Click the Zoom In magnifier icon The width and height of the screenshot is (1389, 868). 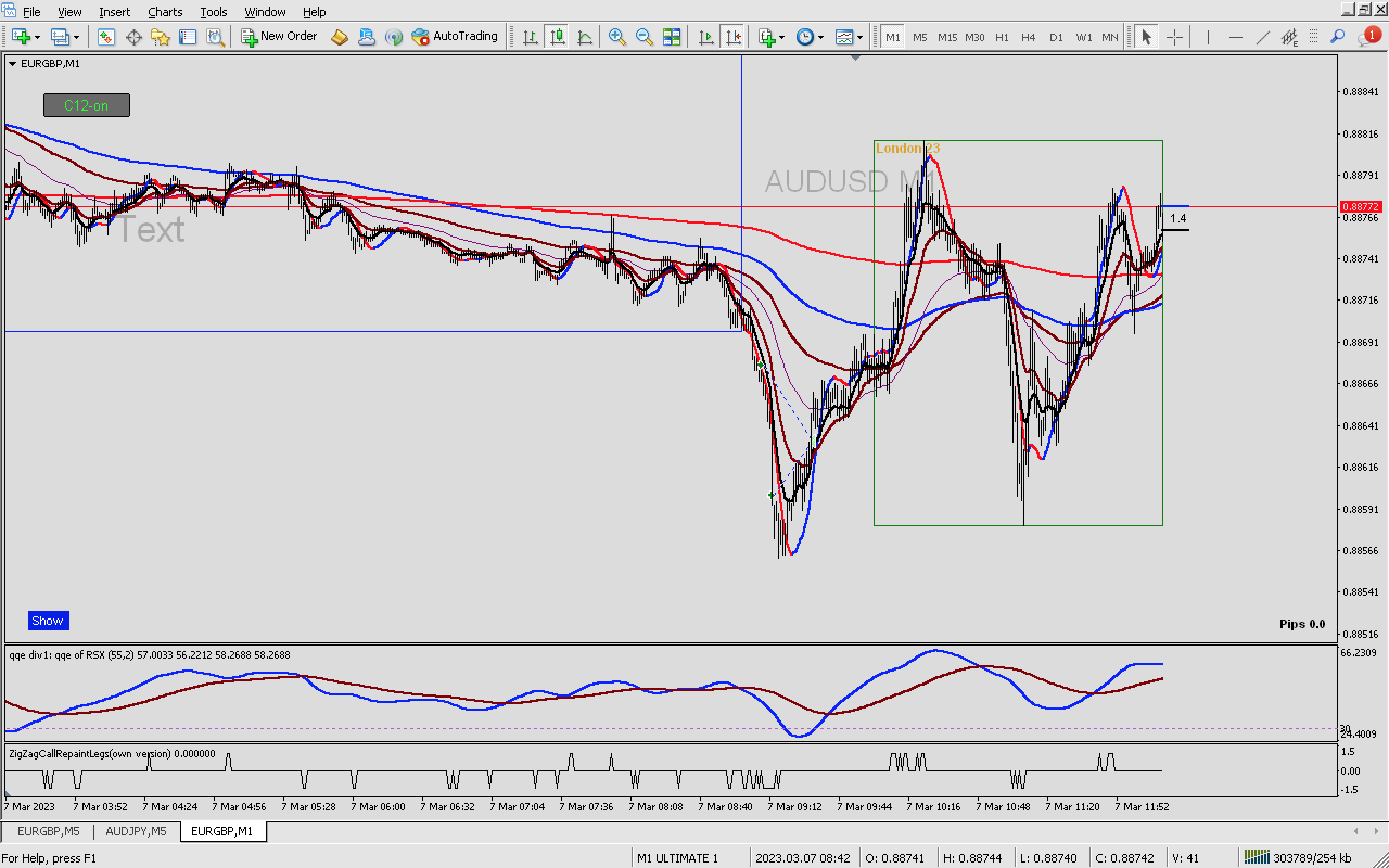coord(616,37)
